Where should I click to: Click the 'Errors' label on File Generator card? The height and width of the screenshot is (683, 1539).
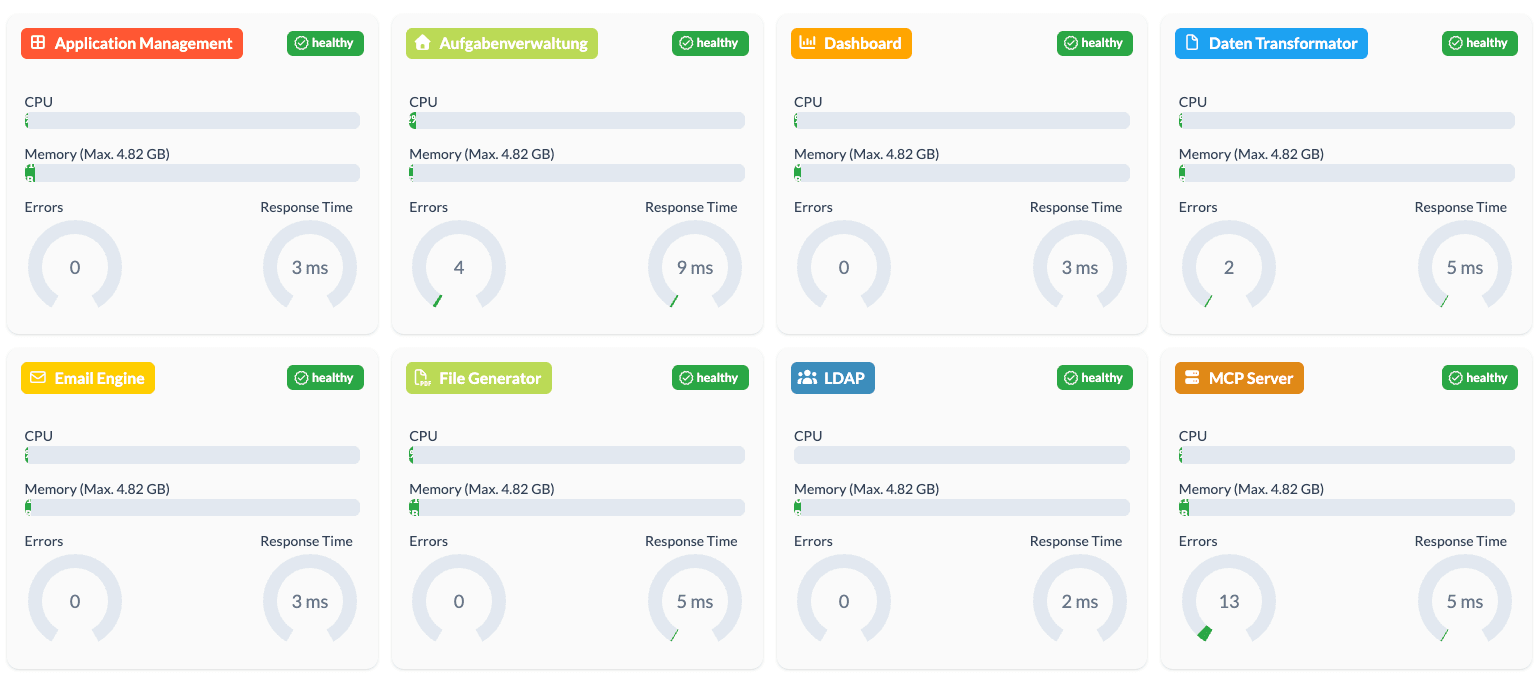coord(428,541)
